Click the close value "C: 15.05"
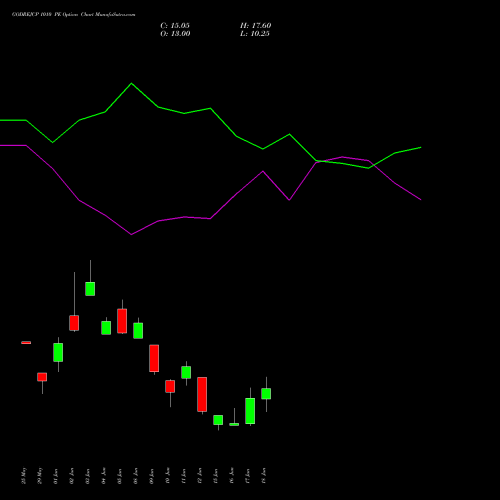Screen dimensions: 500x500 point(175,26)
